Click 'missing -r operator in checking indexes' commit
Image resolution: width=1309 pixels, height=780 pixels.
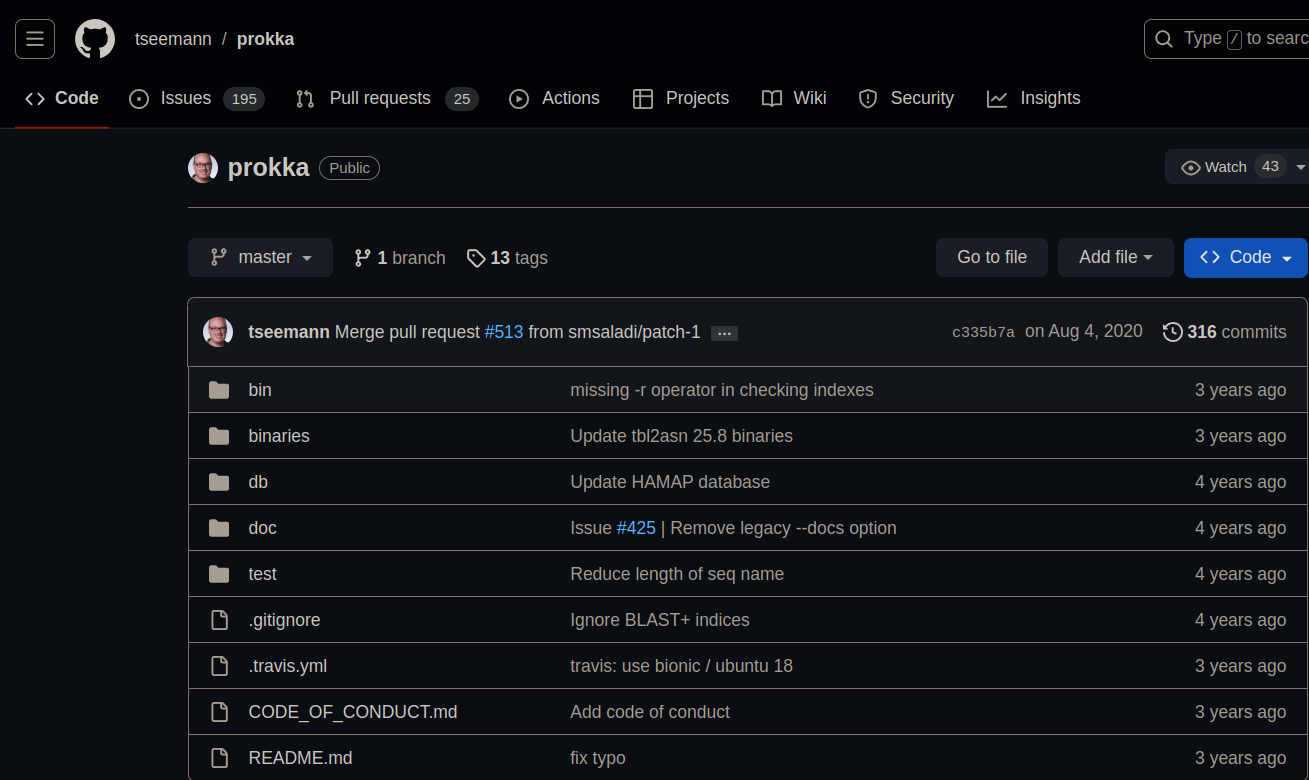pyautogui.click(x=722, y=390)
